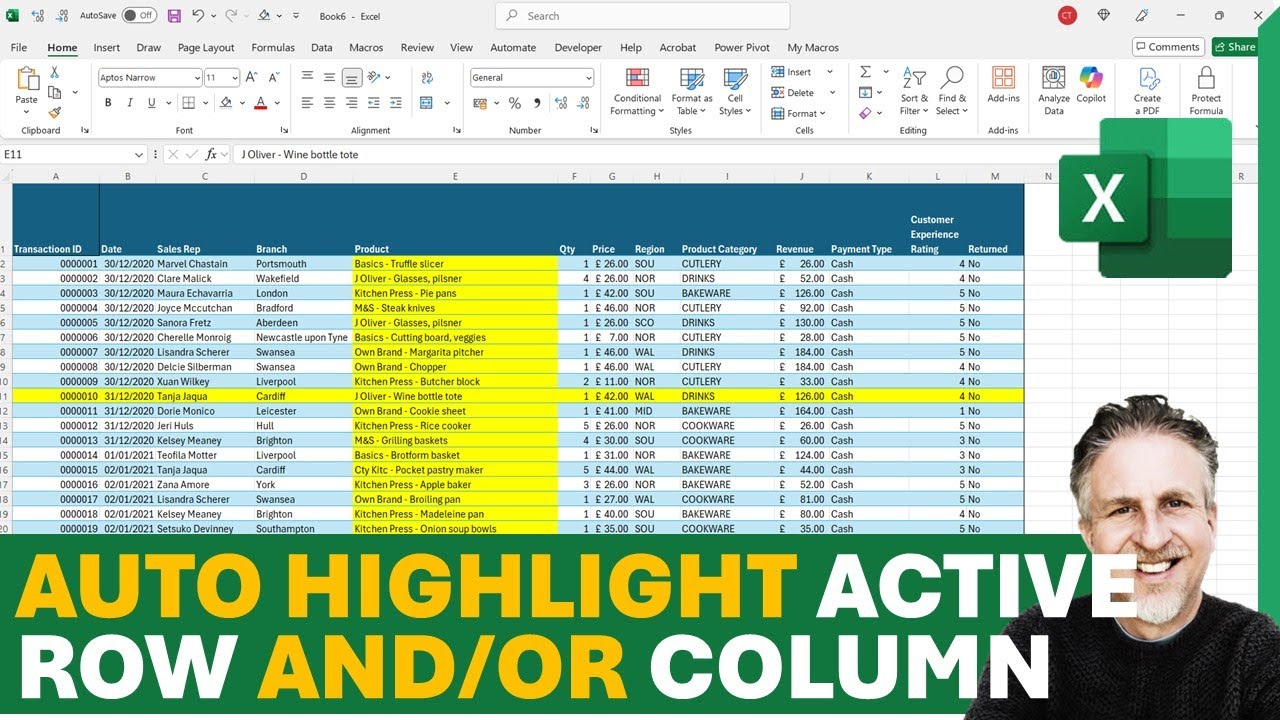Switch to the Power Pivot tab
Screen dimensions: 1280x720
click(744, 47)
